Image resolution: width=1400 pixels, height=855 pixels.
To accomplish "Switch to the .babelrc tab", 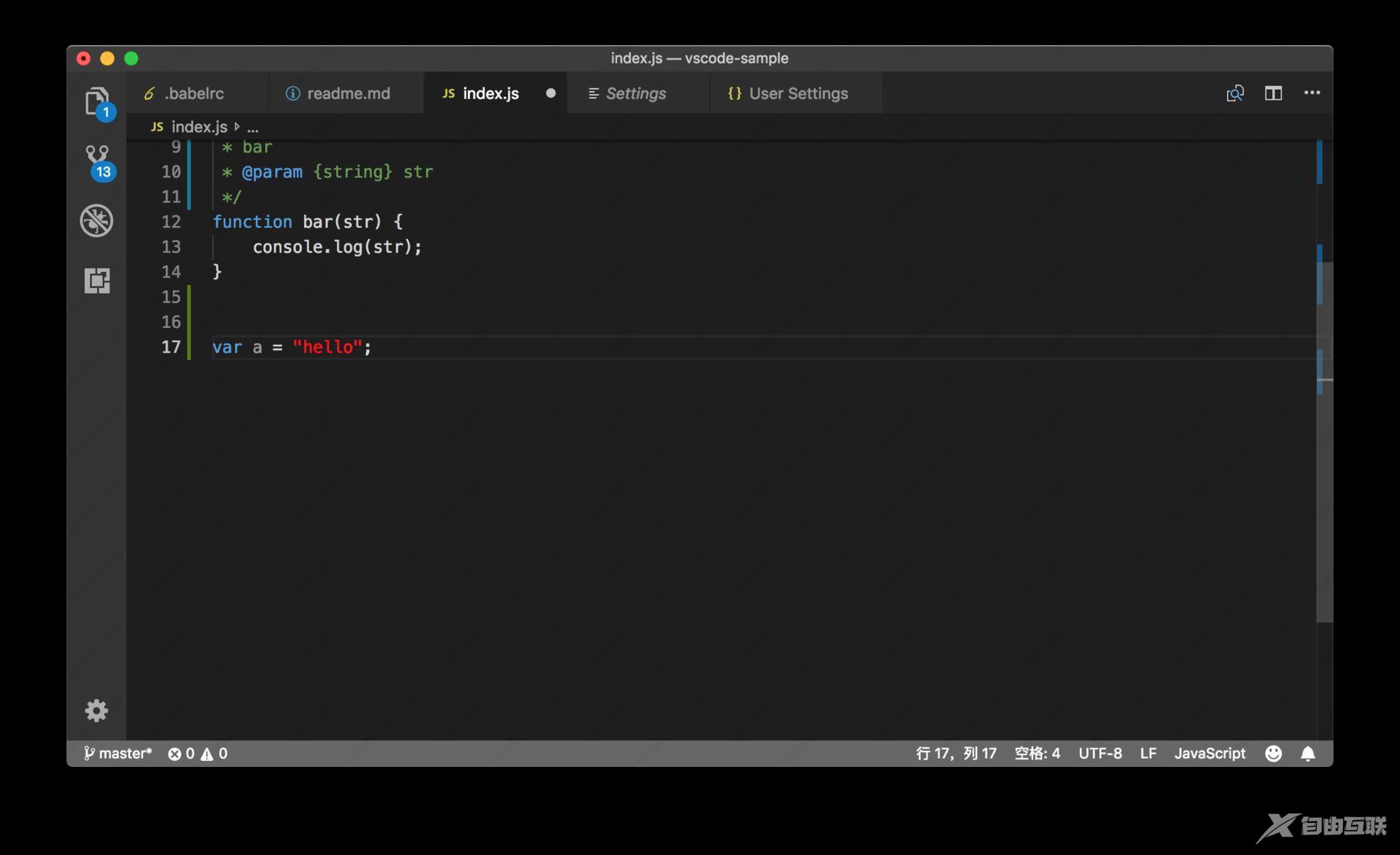I will 197,93.
